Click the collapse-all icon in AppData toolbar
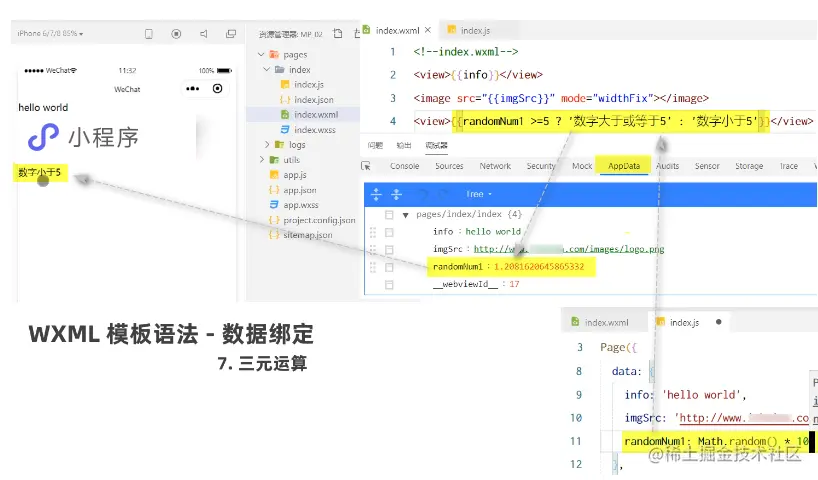The image size is (818, 480). pyautogui.click(x=396, y=195)
